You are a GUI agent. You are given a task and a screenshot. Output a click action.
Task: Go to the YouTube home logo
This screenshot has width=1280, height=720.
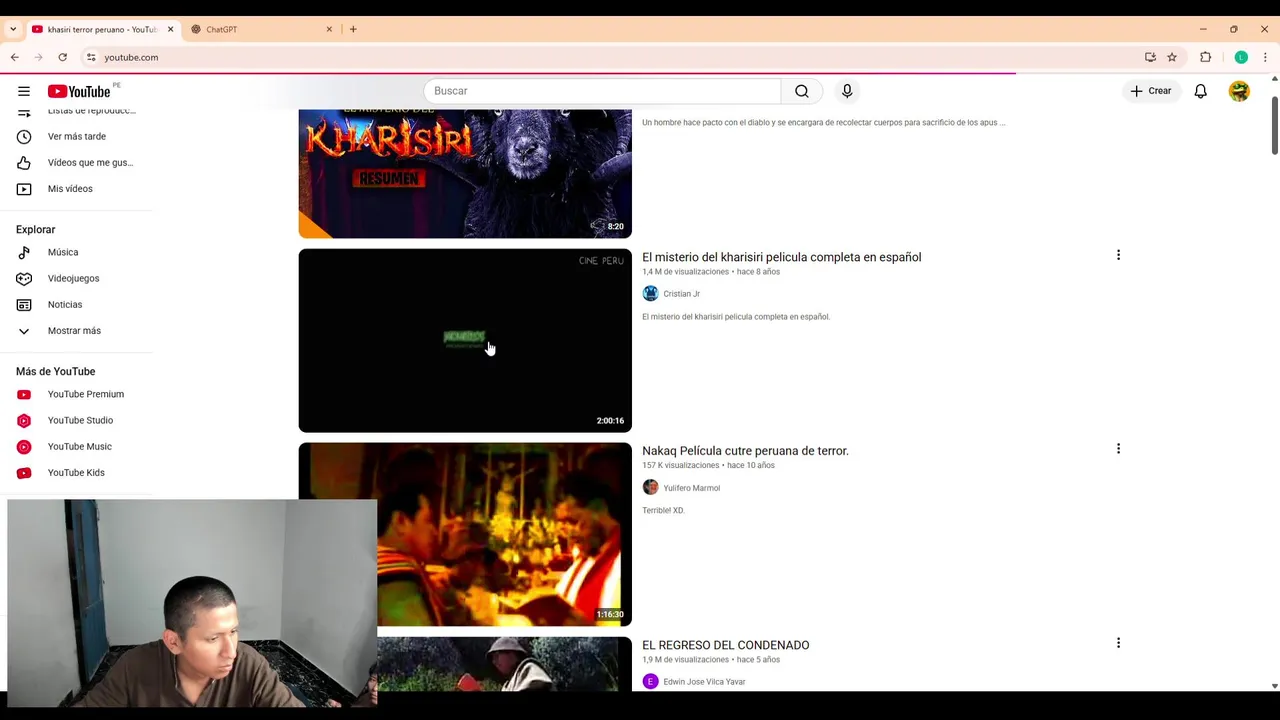tap(79, 91)
